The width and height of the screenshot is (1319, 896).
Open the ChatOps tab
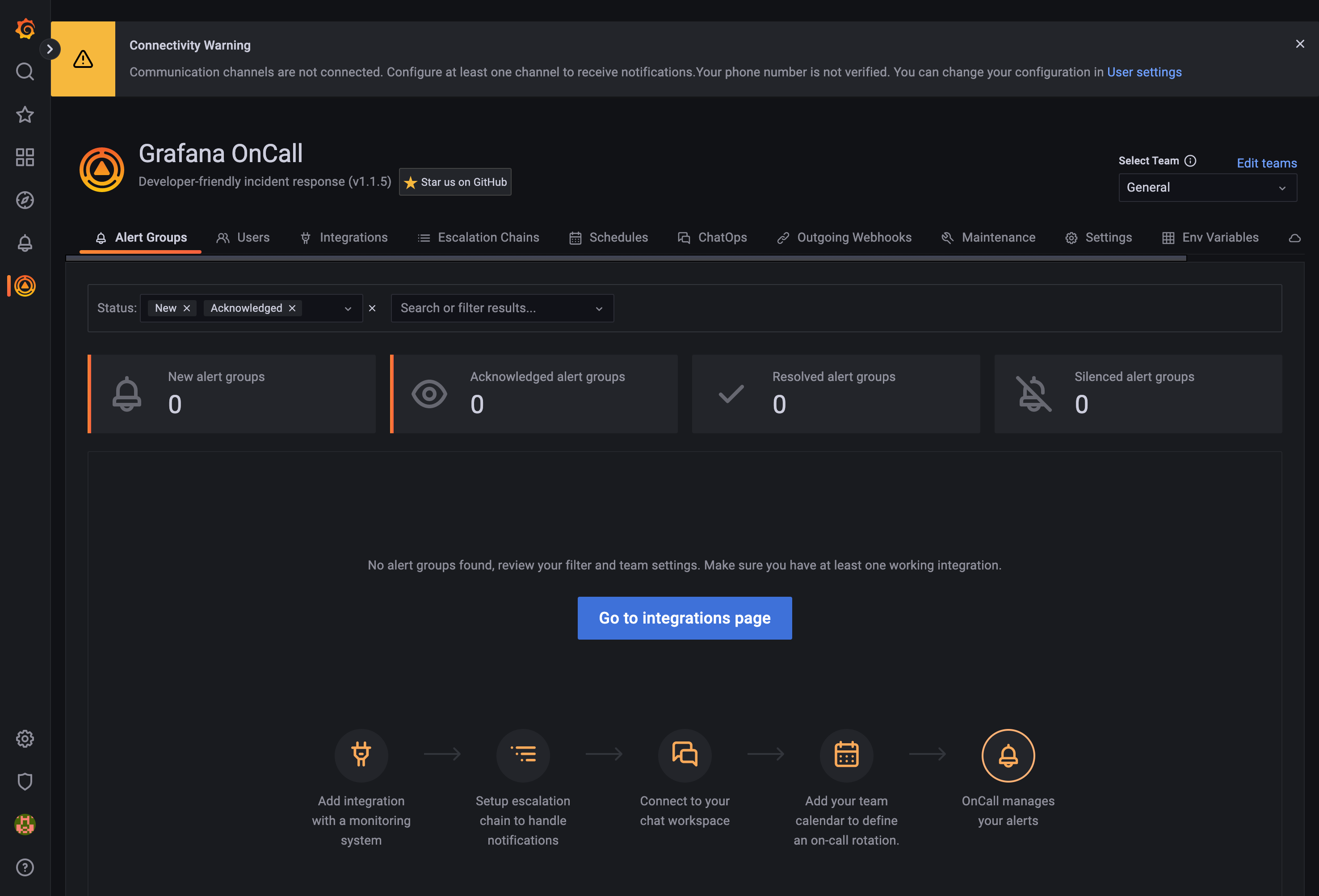[x=722, y=237]
